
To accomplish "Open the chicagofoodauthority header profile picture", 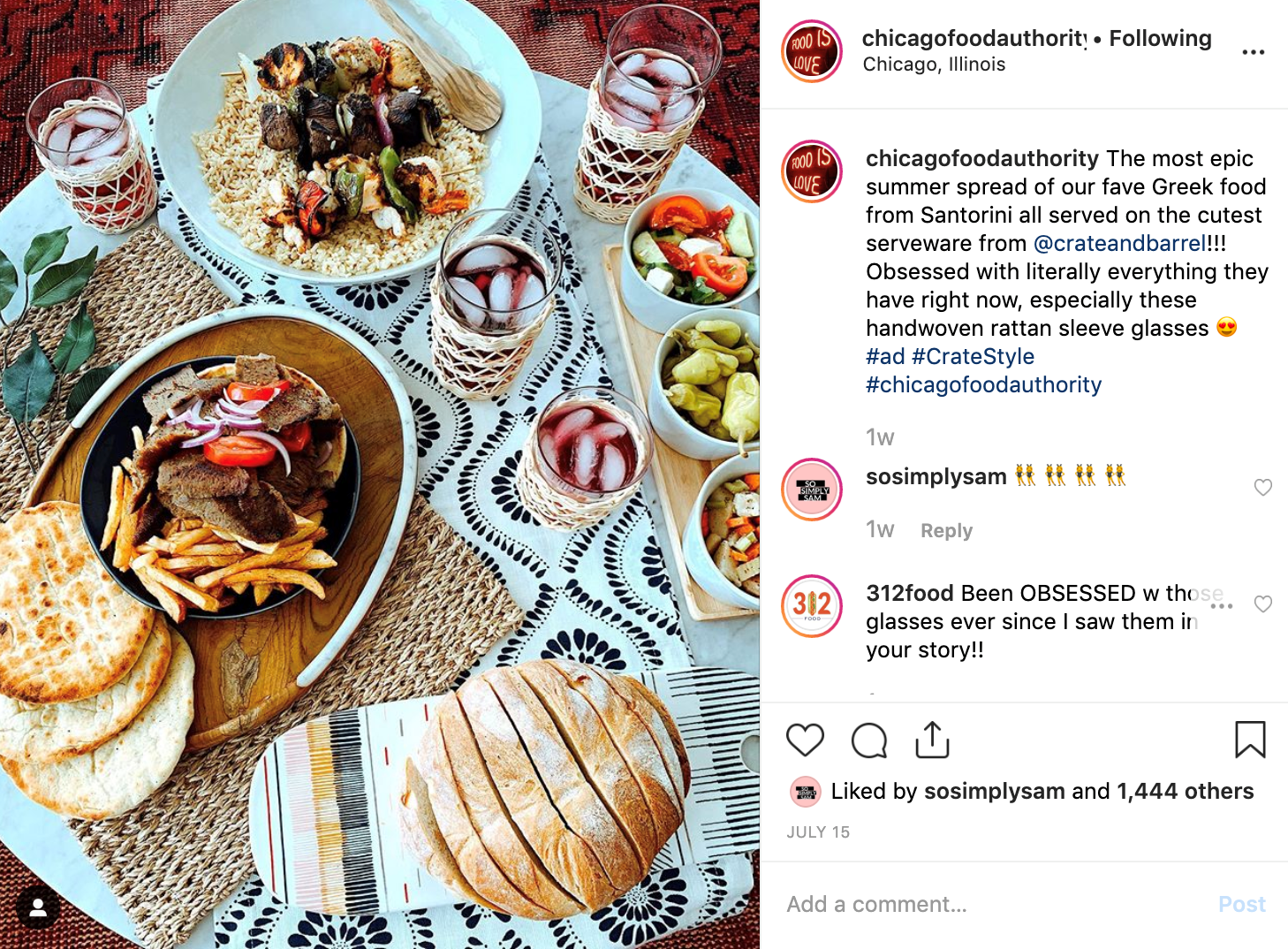I will (812, 51).
